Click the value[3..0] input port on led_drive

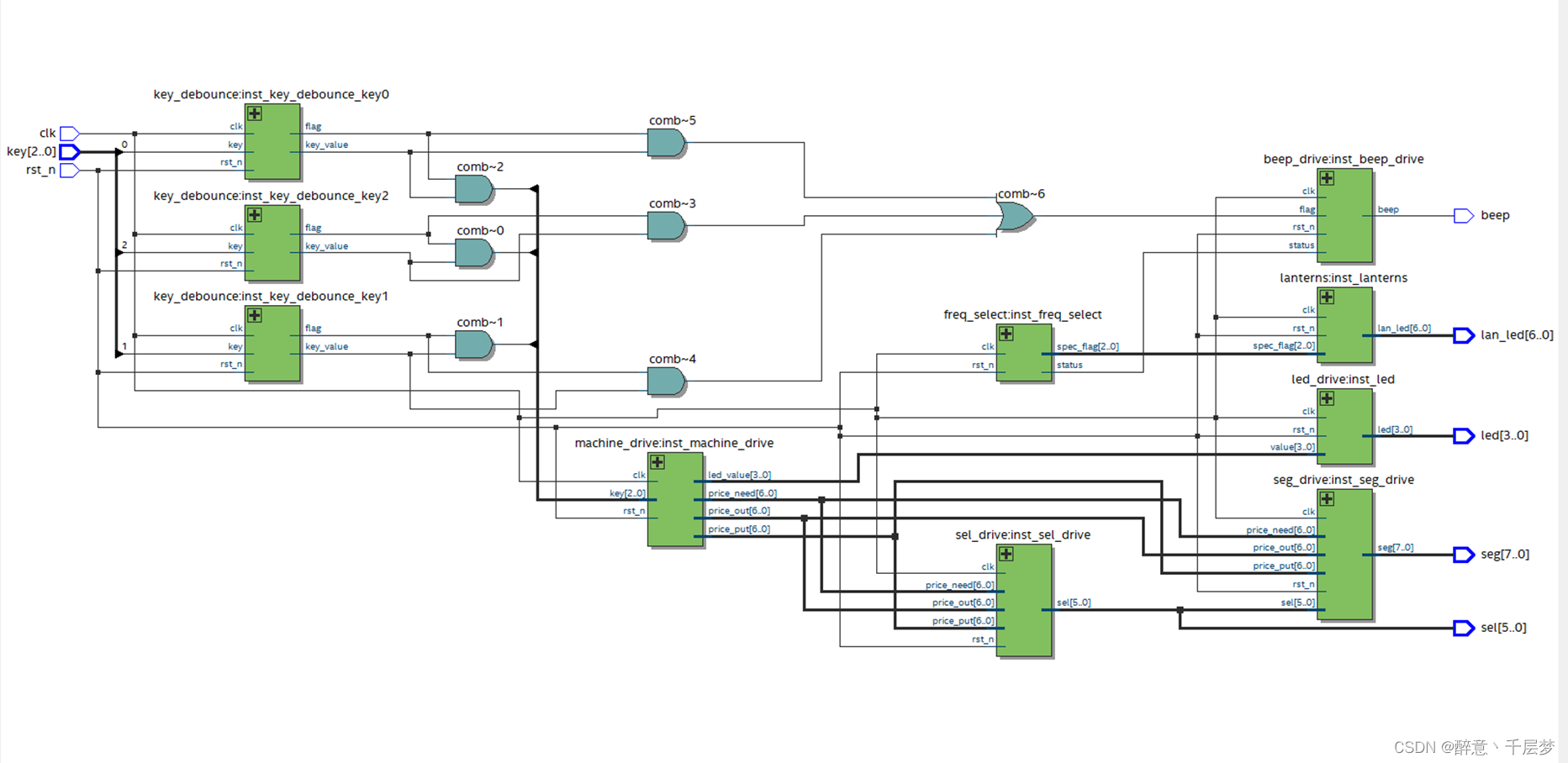point(1292,447)
